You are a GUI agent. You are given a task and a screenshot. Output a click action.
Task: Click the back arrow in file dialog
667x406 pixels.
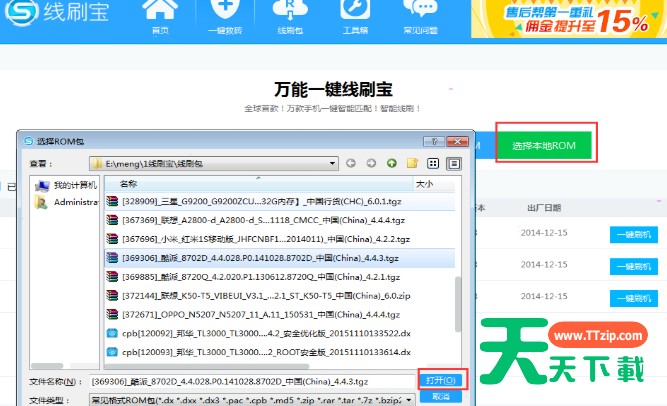[351, 163]
